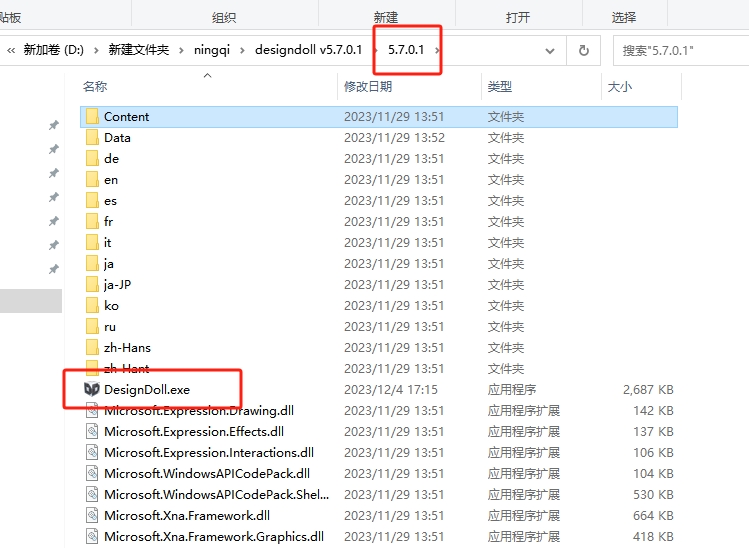Select the zh-Hans folder name
Screen dimensions: 749x548
pyautogui.click(x=127, y=348)
